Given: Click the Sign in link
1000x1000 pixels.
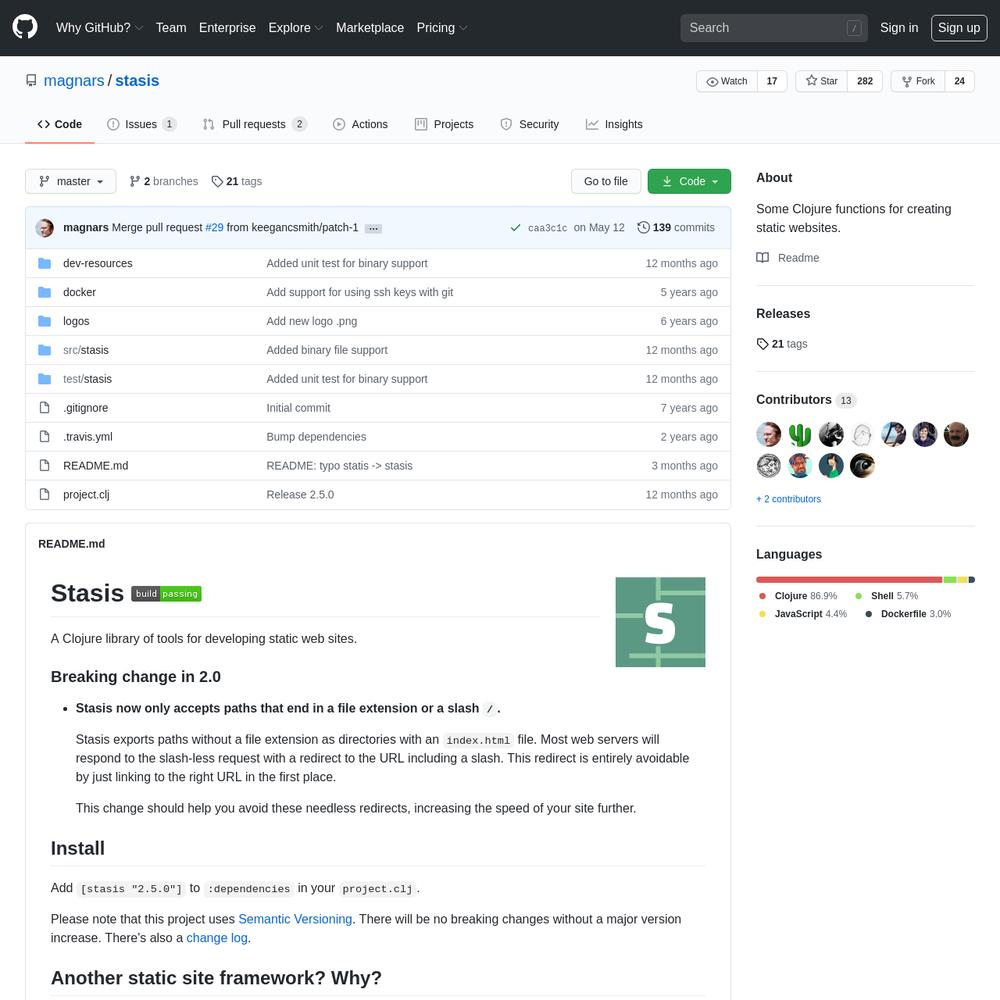Looking at the screenshot, I should coord(899,27).
